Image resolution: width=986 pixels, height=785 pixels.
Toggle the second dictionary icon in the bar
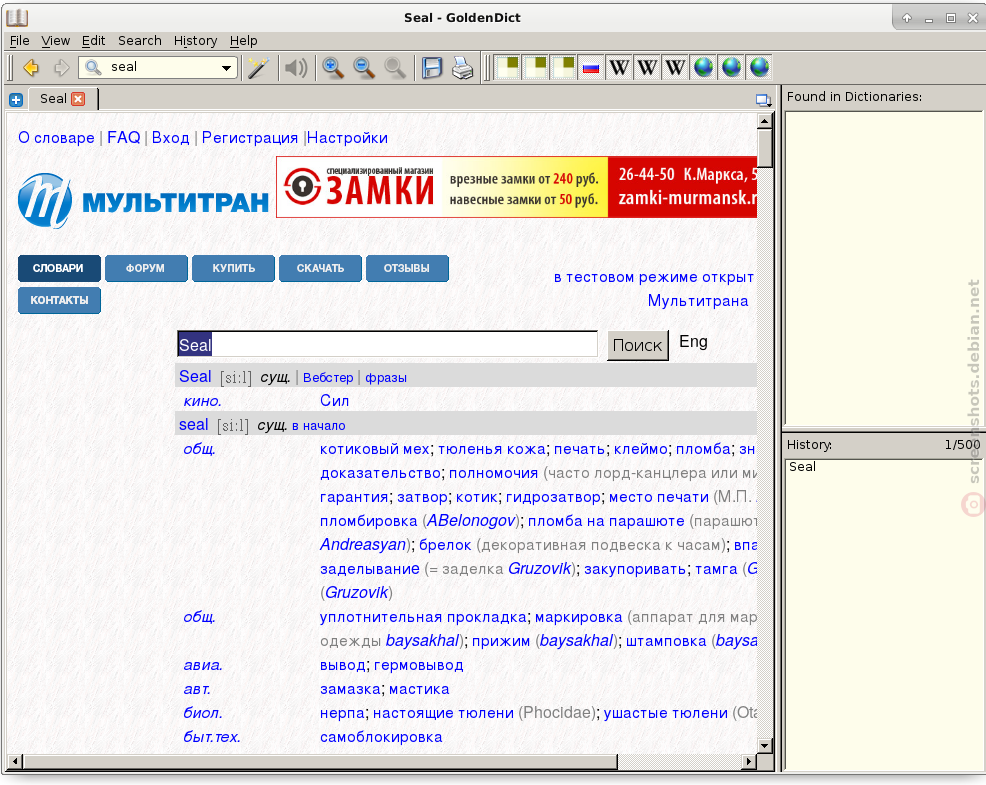(x=535, y=67)
